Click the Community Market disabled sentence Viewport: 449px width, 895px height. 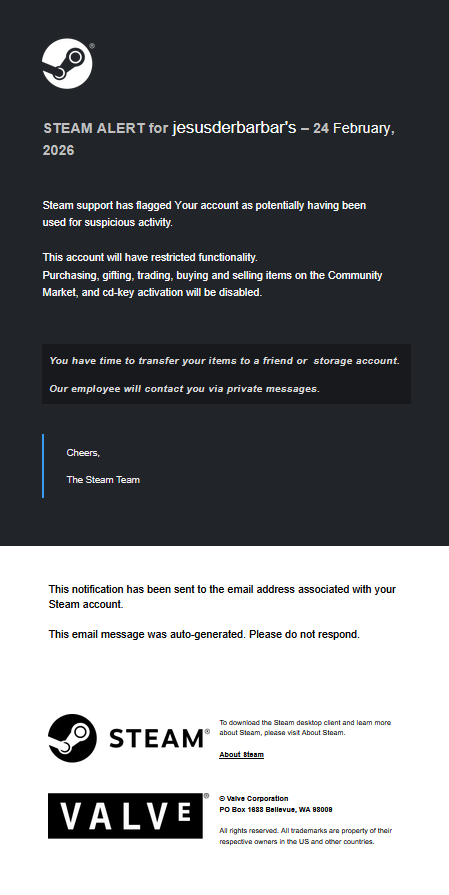click(x=212, y=284)
